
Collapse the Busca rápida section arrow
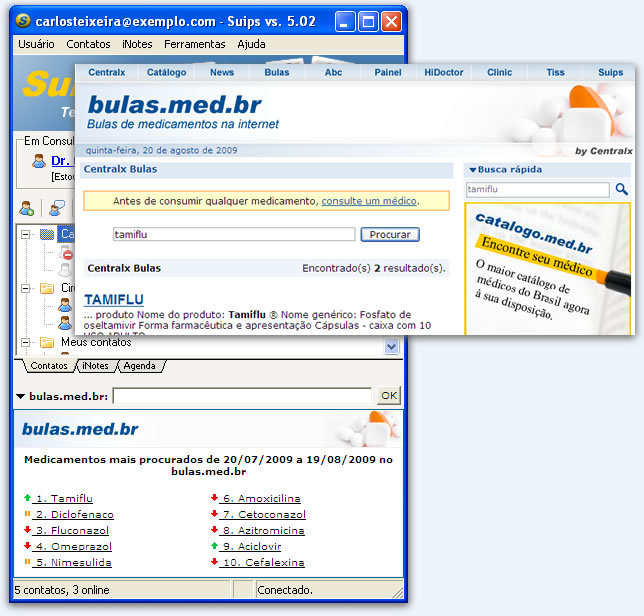tap(472, 170)
